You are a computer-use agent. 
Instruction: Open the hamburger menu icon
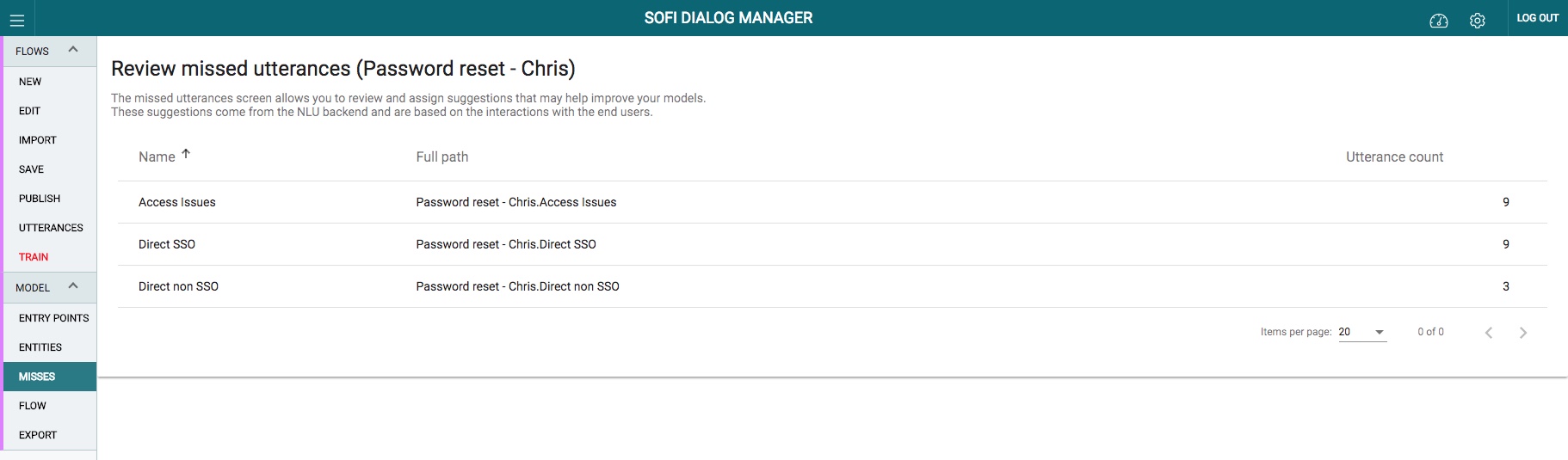tap(17, 20)
